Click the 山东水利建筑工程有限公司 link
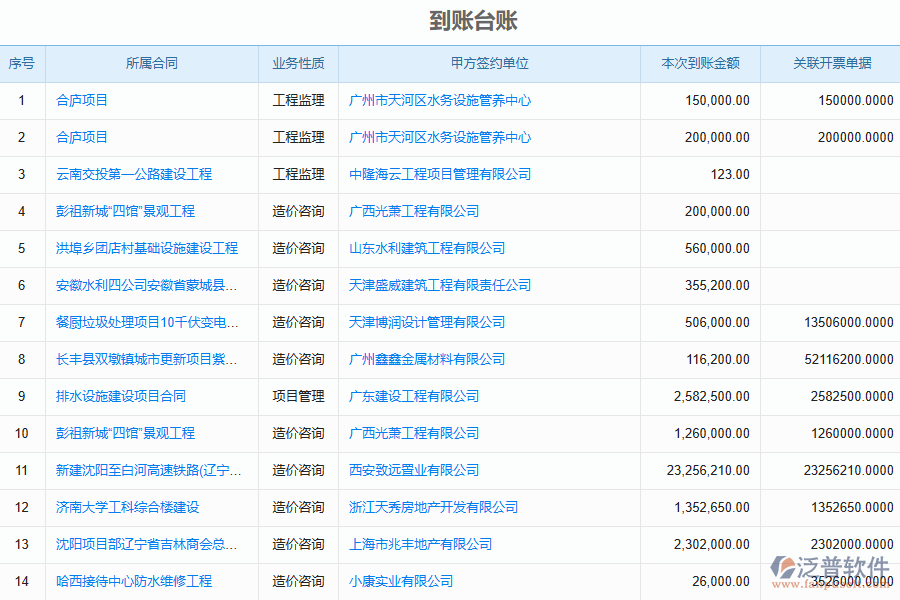Screen dimensions: 900x600 [x=427, y=248]
